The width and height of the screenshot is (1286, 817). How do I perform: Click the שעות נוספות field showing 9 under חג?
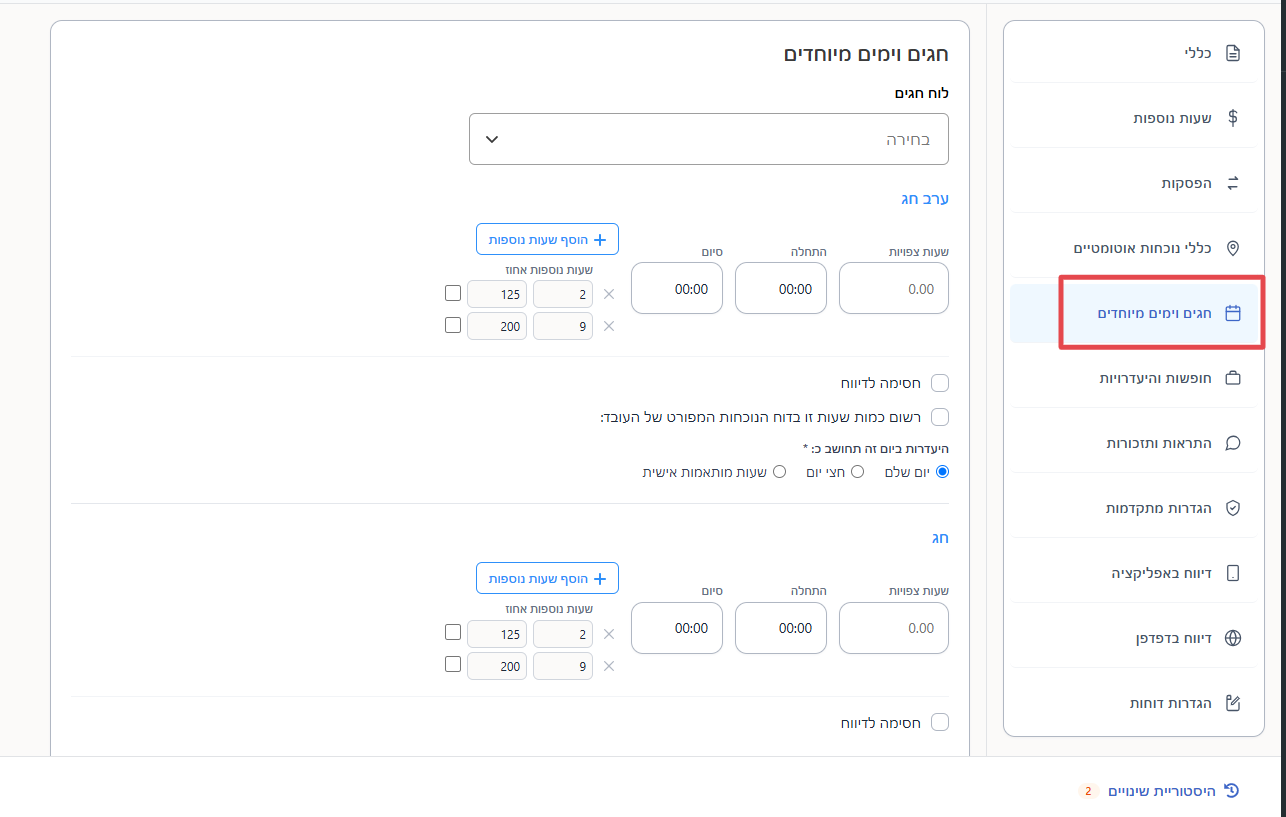[563, 665]
